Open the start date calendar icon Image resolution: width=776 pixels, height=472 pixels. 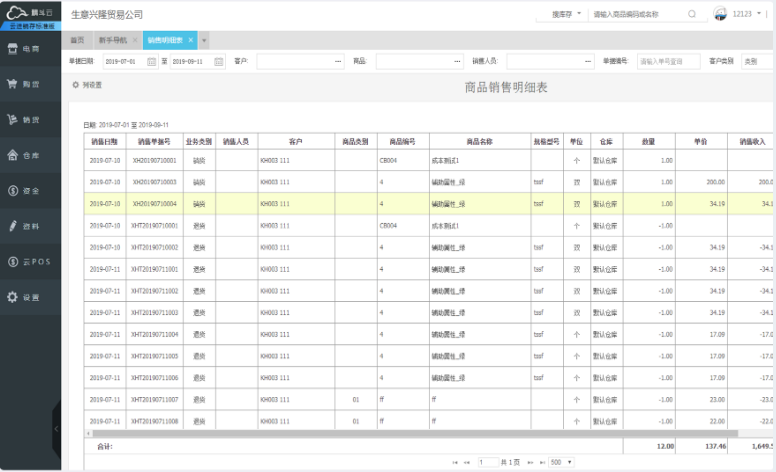[x=151, y=61]
